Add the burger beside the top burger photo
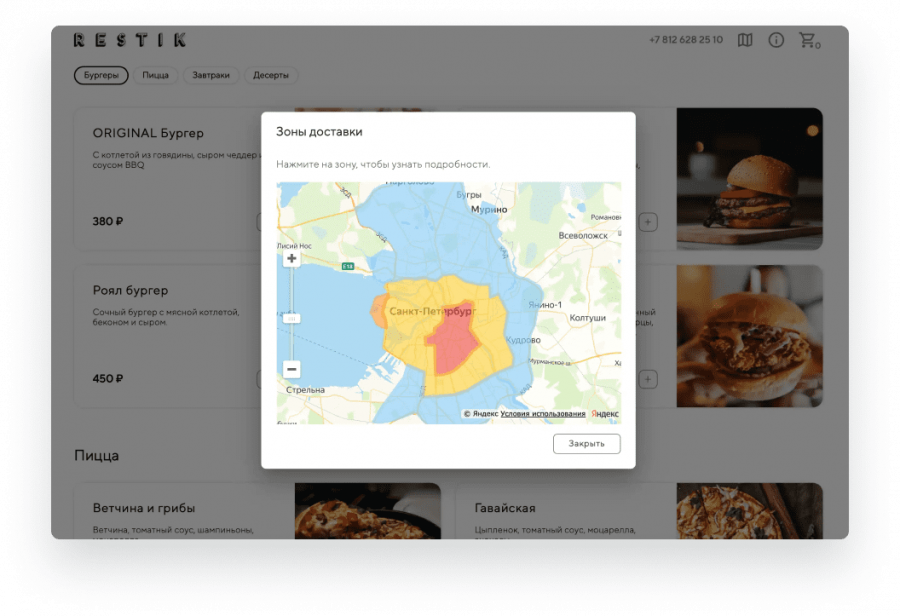The height and width of the screenshot is (616, 900). tap(648, 222)
